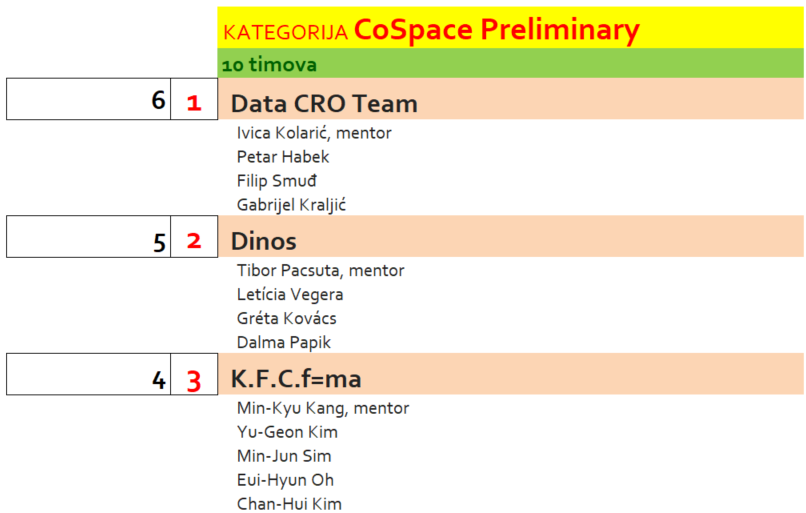Select the score cell showing 4
The height and width of the screenshot is (513, 806).
88,379
